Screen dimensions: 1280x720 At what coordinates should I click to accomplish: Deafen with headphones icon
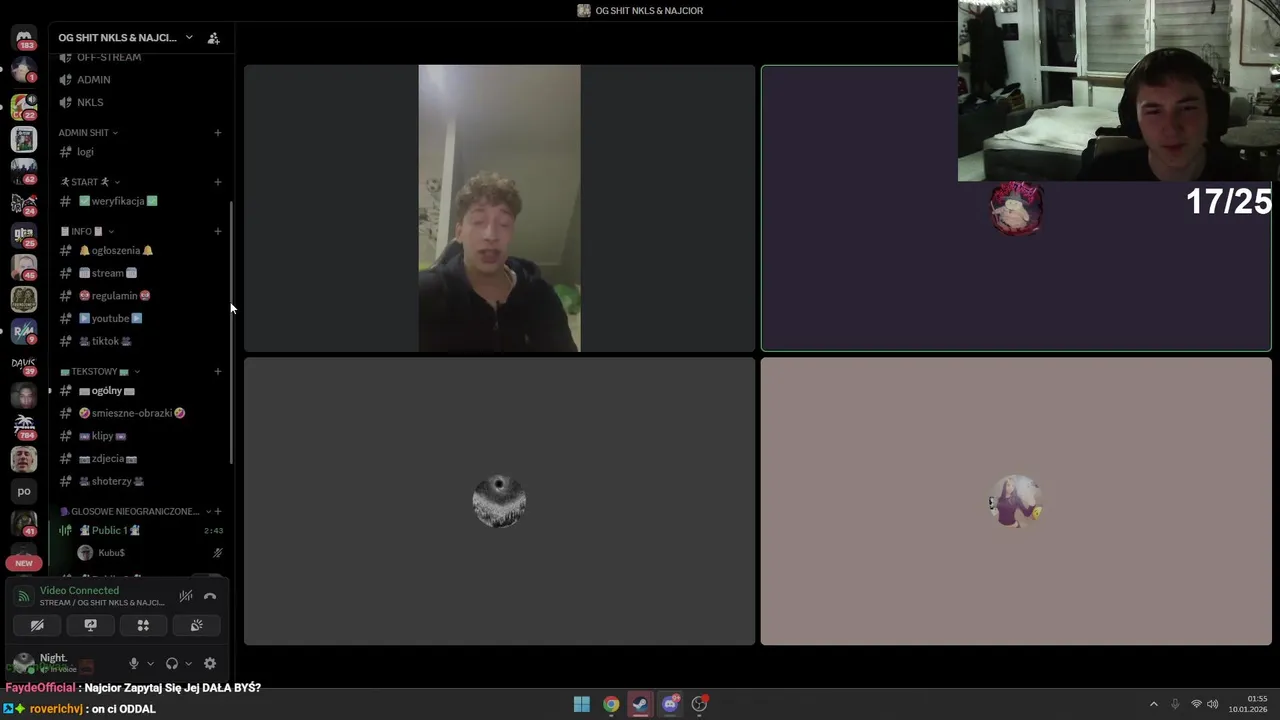pyautogui.click(x=172, y=663)
